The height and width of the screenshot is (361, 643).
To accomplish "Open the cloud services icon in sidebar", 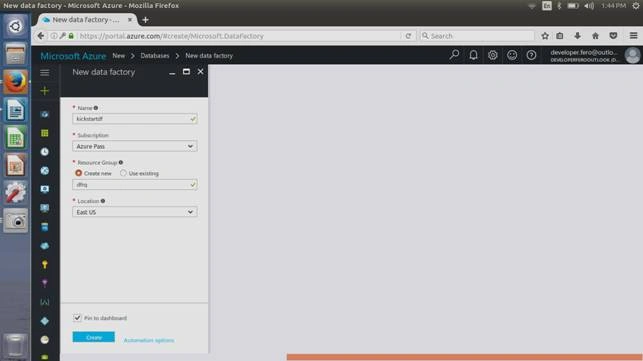I will coord(45,246).
